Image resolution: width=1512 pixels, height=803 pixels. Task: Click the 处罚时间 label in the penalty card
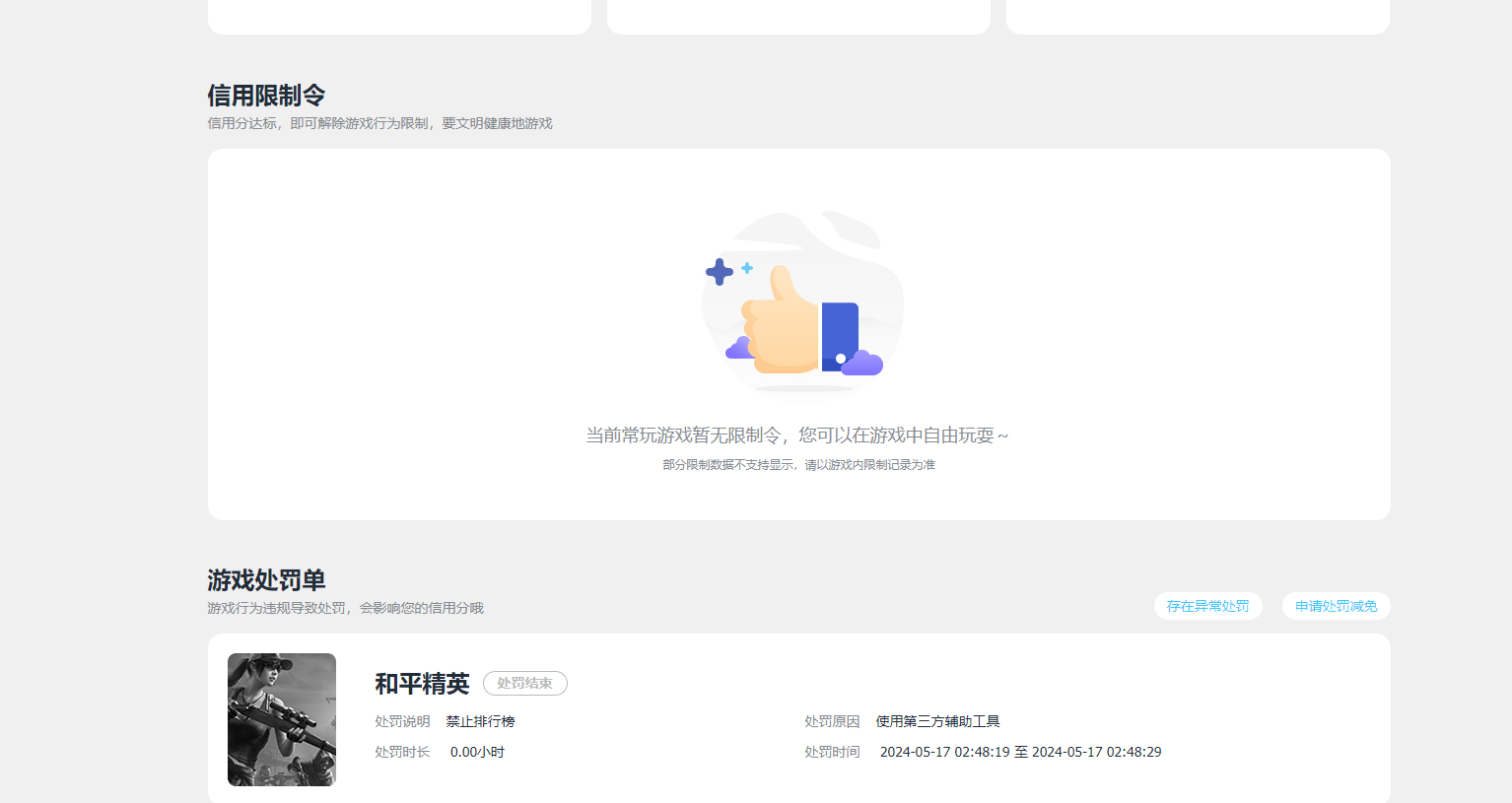click(832, 751)
